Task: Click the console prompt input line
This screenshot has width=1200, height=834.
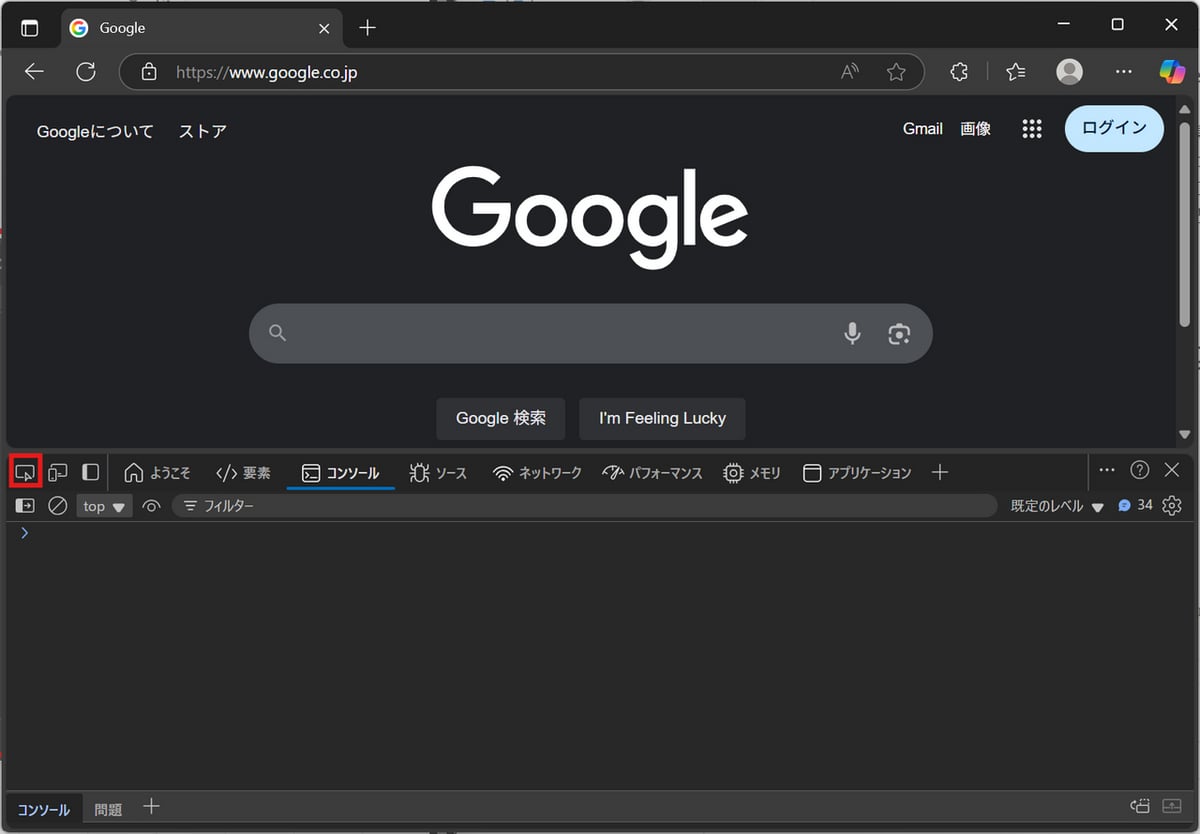Action: 600,534
